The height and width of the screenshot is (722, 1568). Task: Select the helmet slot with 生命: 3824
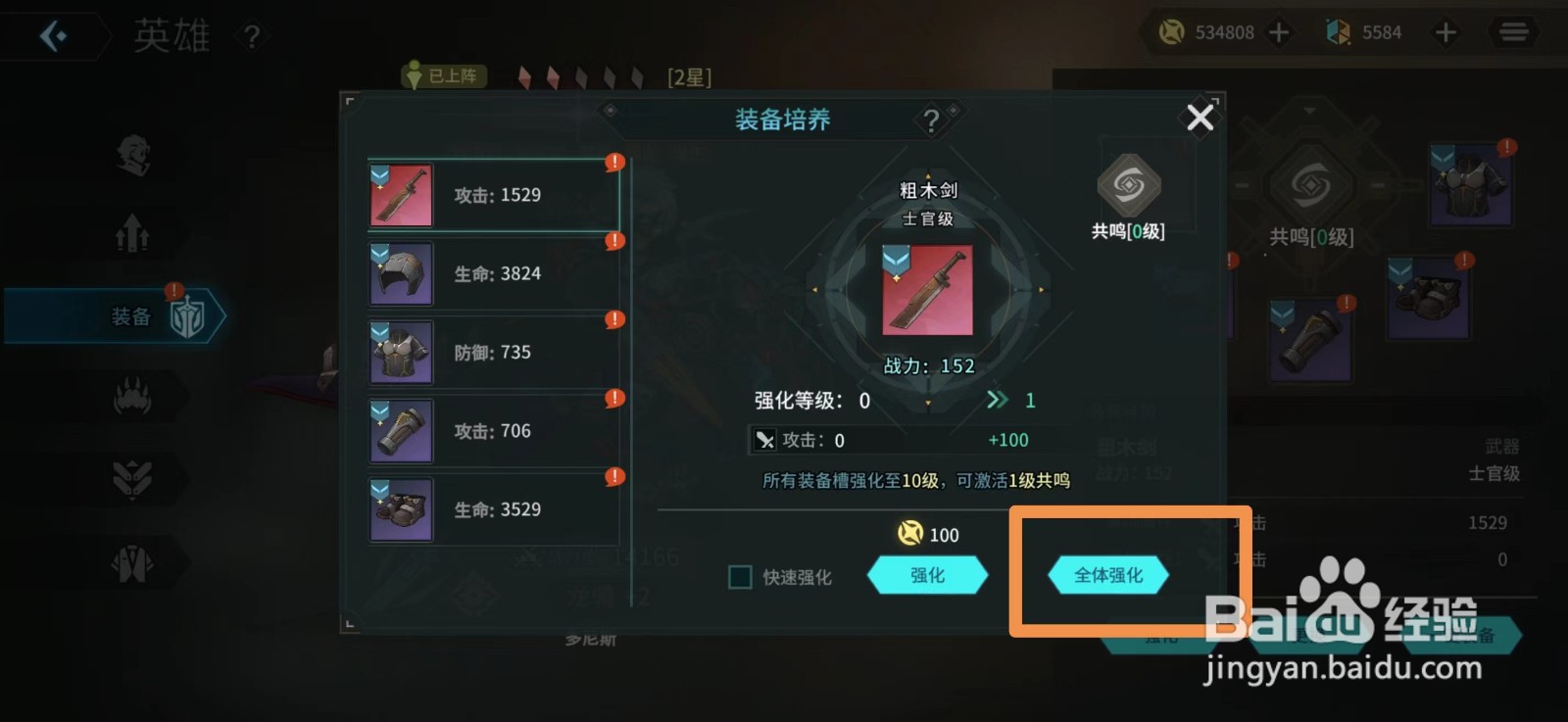[494, 274]
